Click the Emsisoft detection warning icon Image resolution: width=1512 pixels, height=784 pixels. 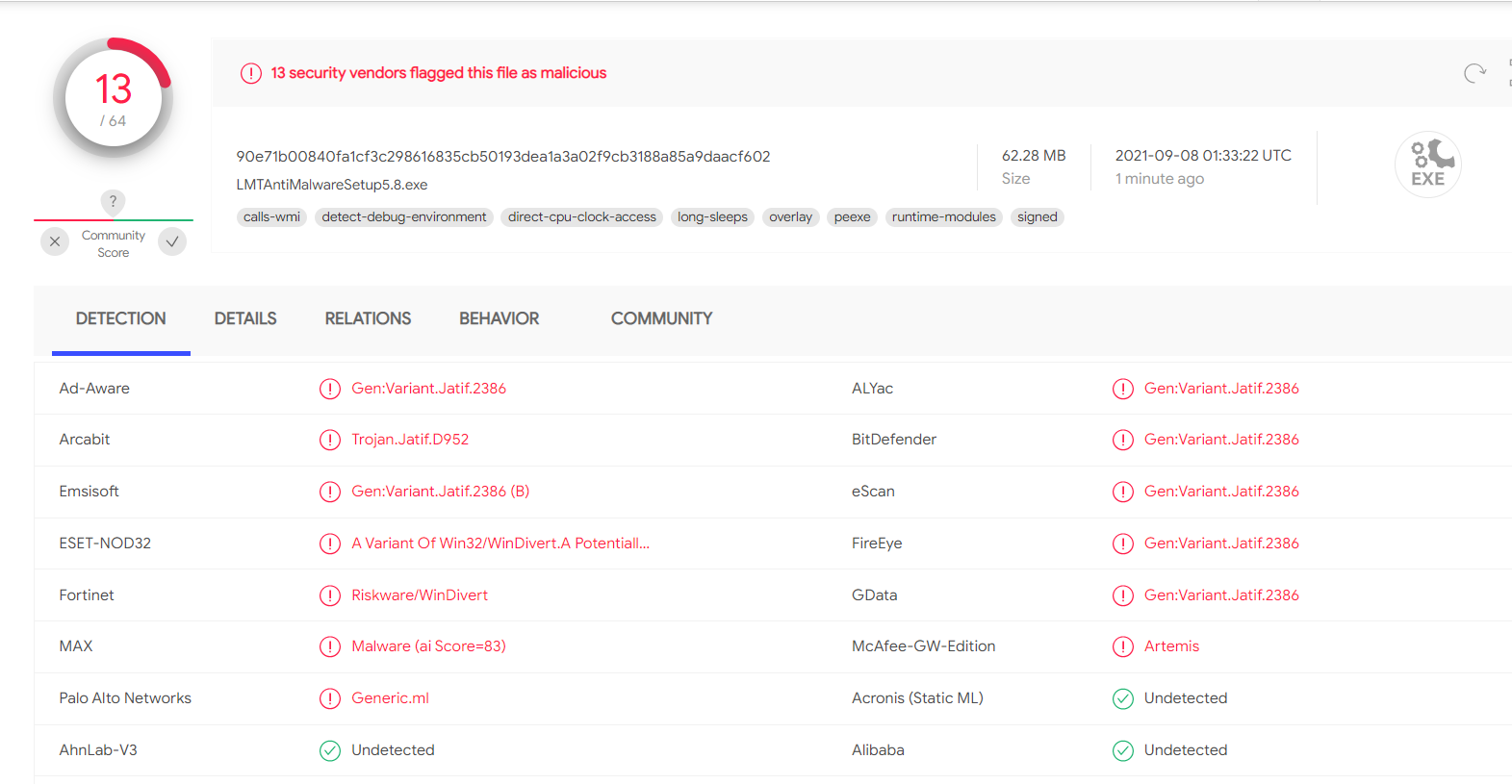[x=330, y=492]
